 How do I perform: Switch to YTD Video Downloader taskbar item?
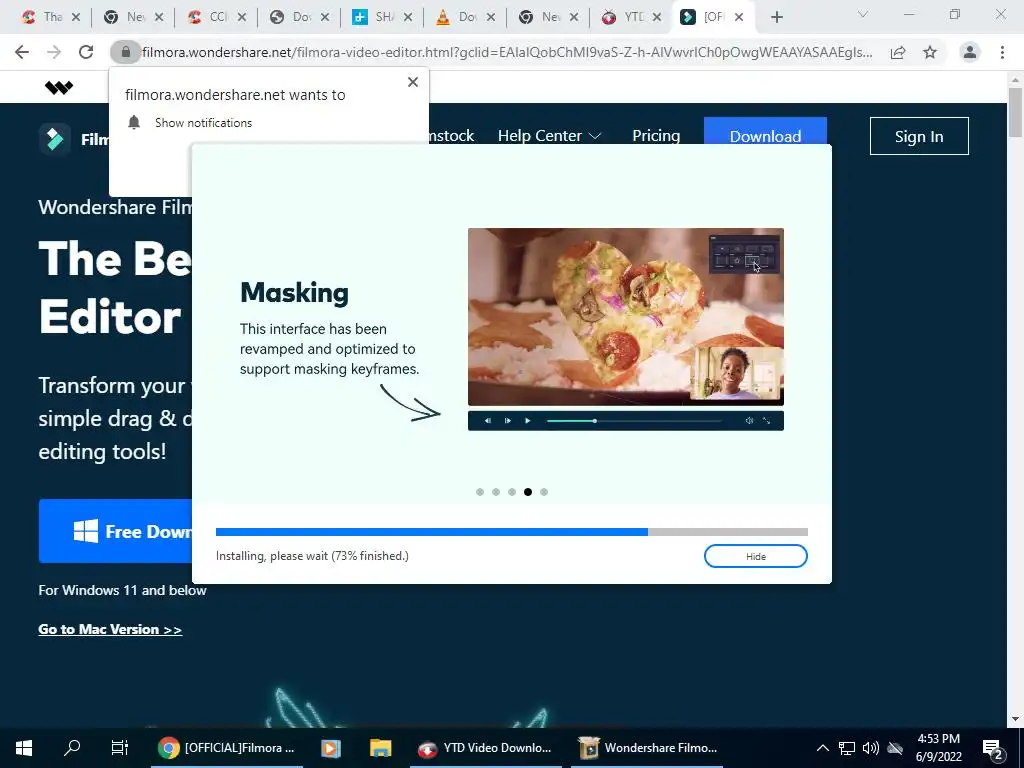point(485,748)
